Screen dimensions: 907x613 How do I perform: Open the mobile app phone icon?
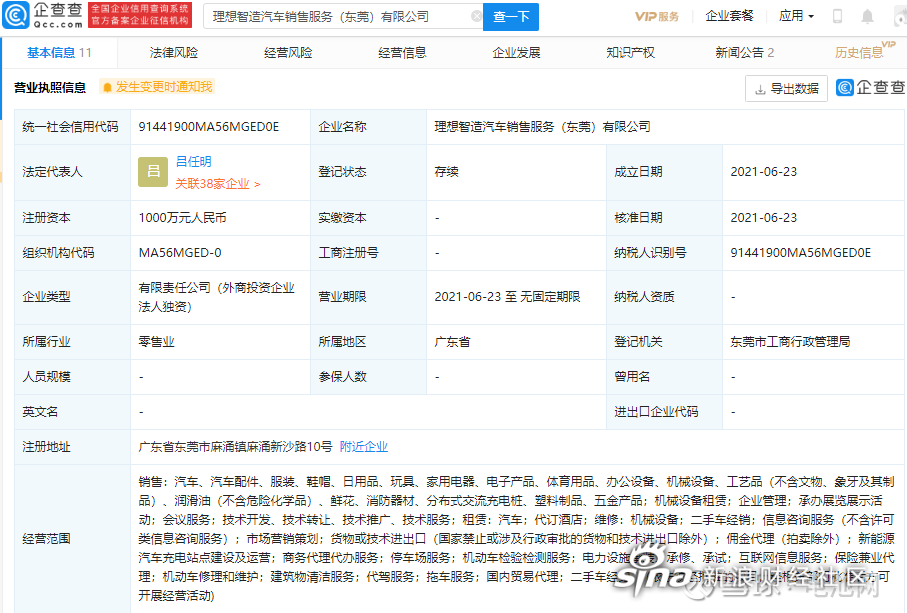pos(837,16)
